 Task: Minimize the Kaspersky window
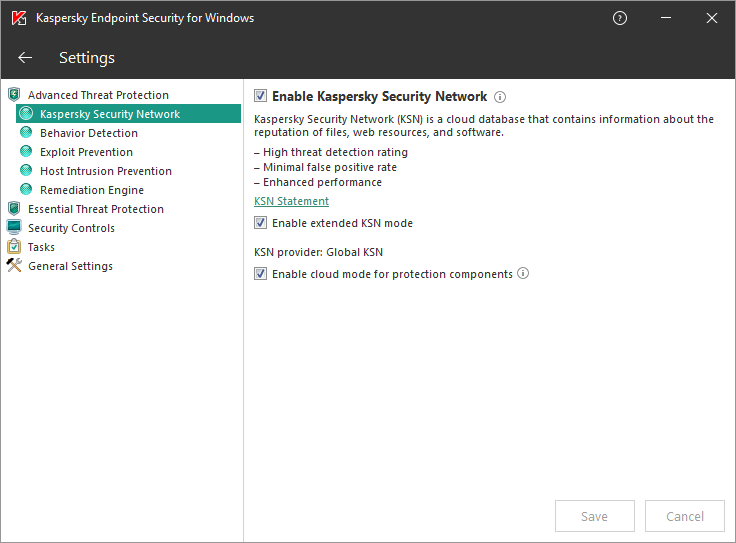point(666,18)
